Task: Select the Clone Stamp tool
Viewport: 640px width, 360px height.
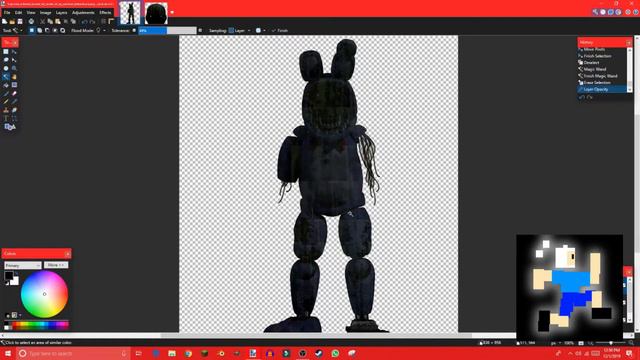Action: (x=6, y=110)
